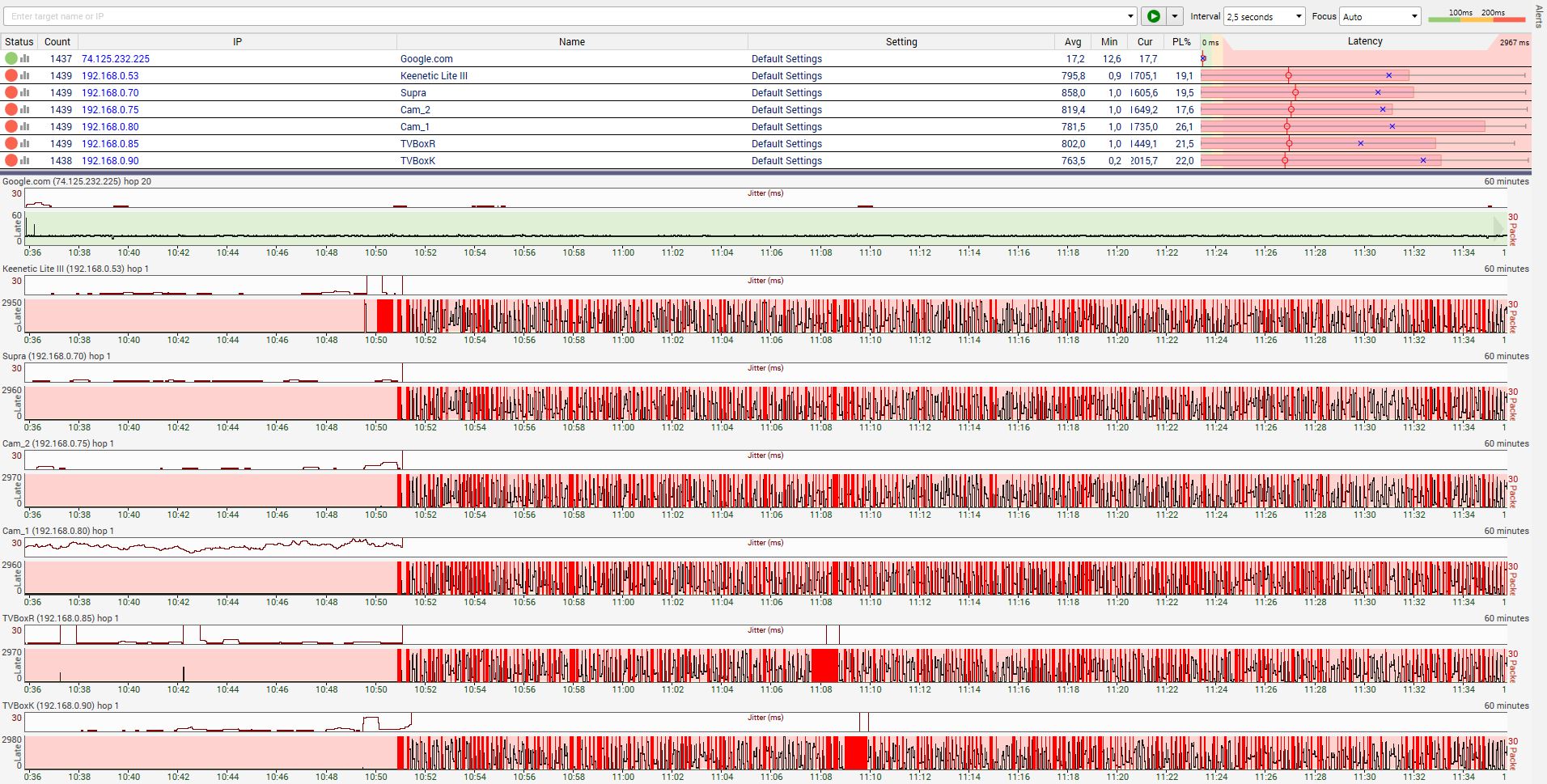
Task: Click the green status circle for Google.com
Action: [11, 58]
